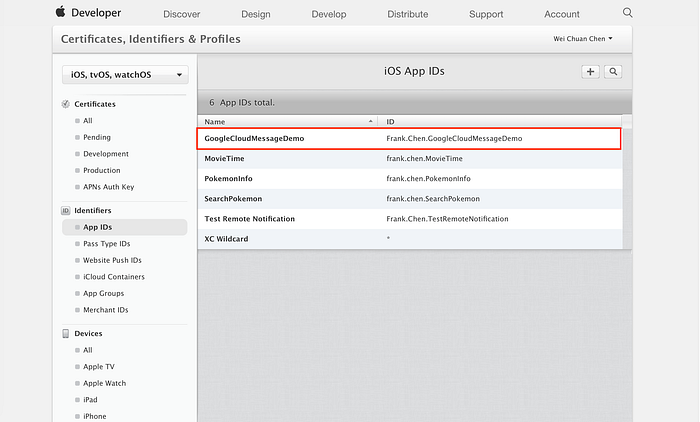Click the Frank.Chen.TestRemoteNotification ID cell
The height and width of the screenshot is (422, 700).
[x=447, y=219]
